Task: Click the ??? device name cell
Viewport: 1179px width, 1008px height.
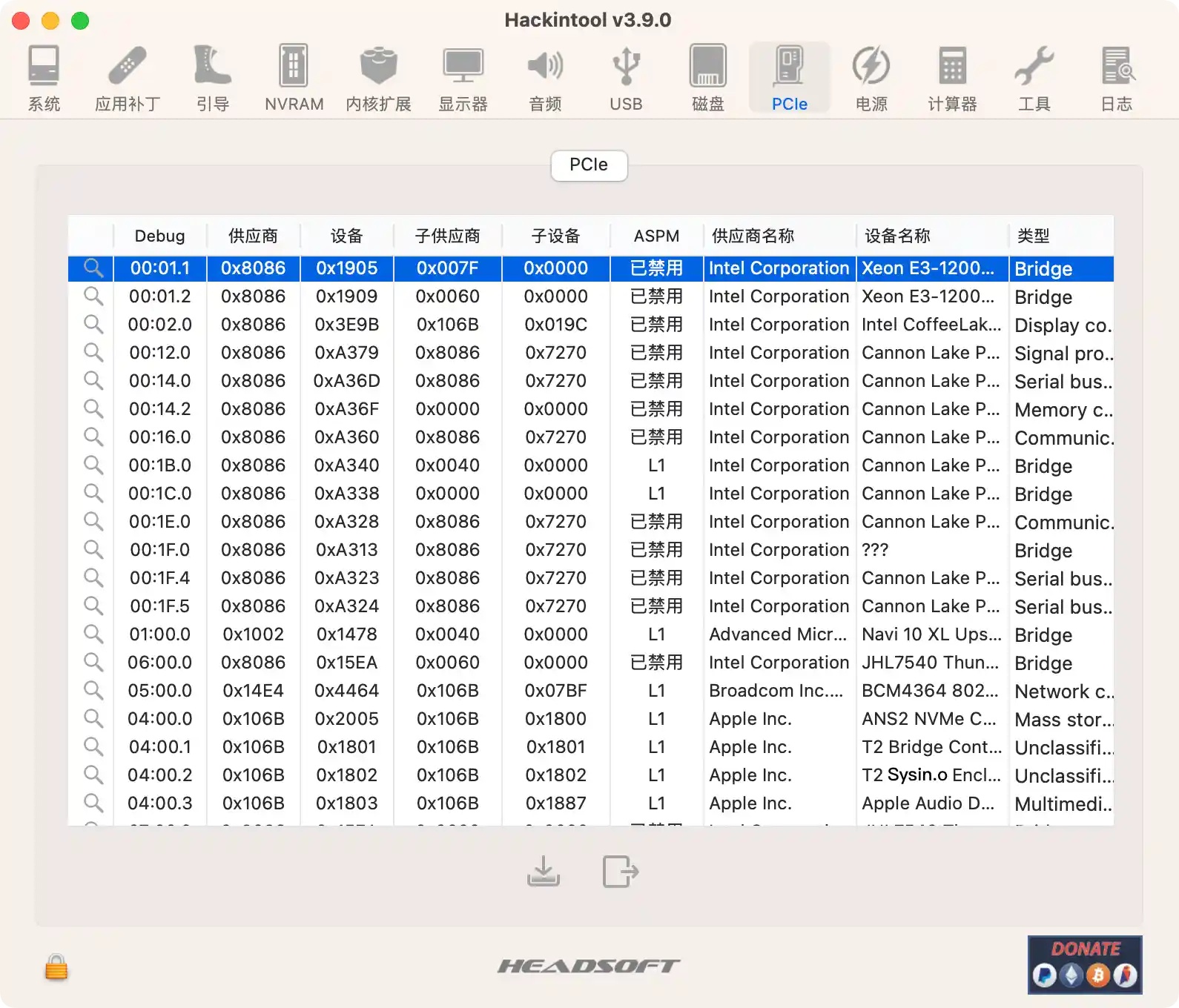Action: tap(931, 549)
